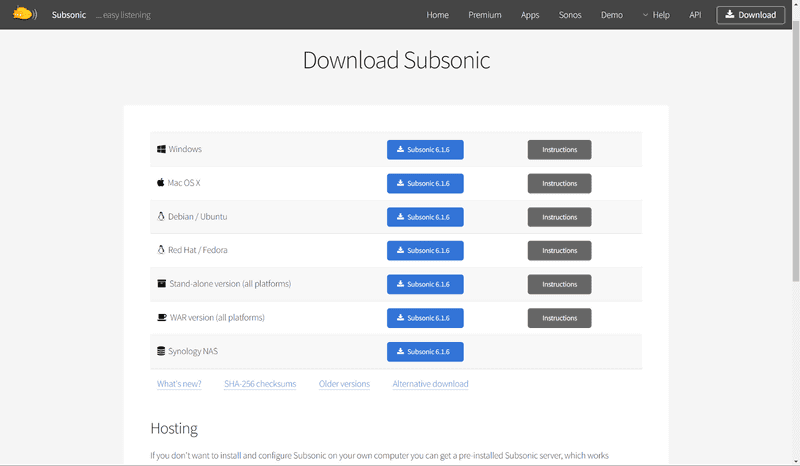Open Instructions for Stand-alone version

click(x=559, y=284)
